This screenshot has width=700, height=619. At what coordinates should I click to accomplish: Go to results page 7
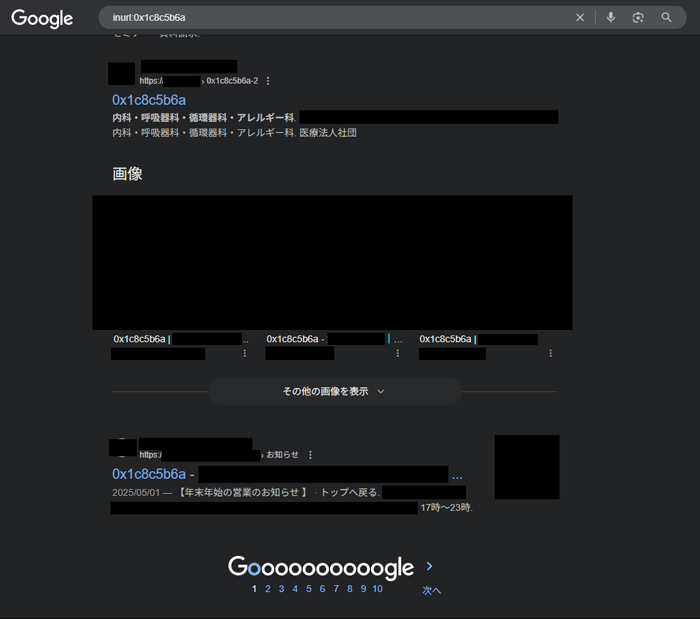click(336, 589)
